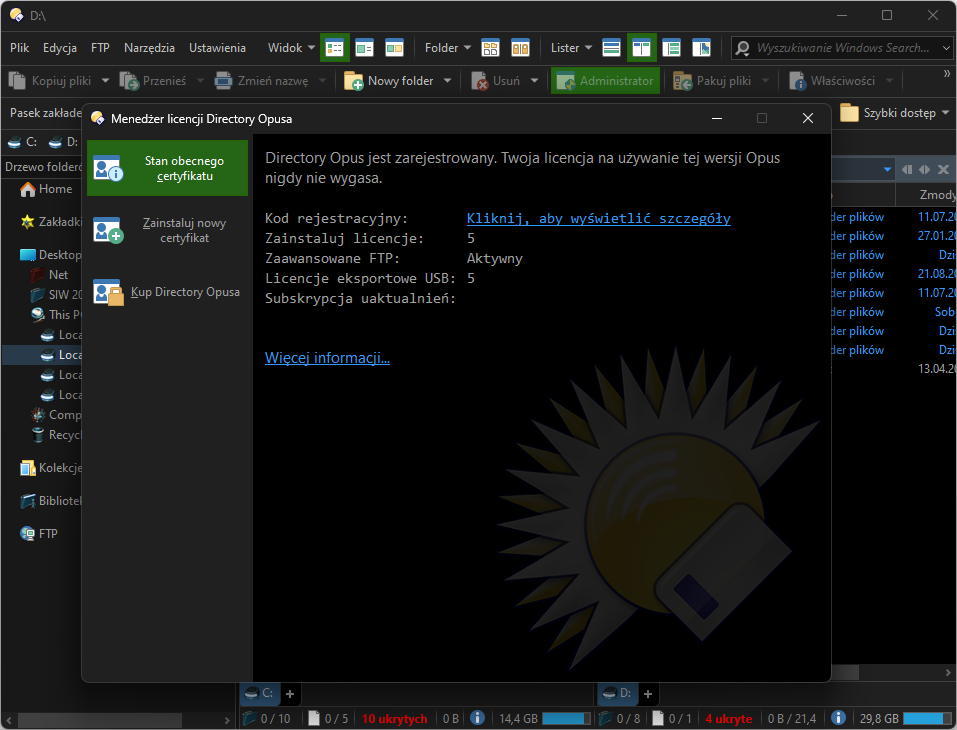Close the Menedżer licencji dialog
The height and width of the screenshot is (730, 957).
pos(808,118)
